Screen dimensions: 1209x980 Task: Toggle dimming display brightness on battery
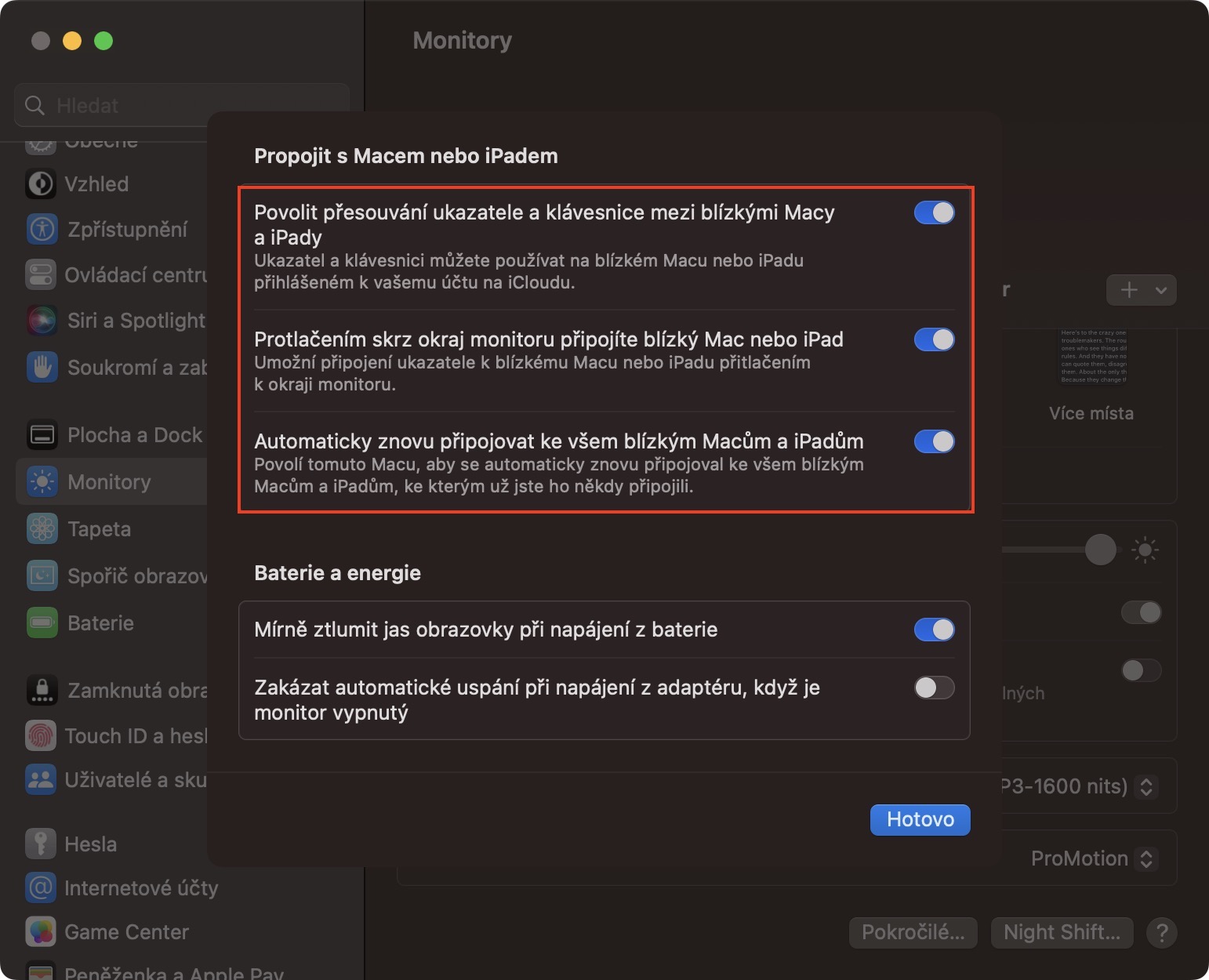(934, 630)
